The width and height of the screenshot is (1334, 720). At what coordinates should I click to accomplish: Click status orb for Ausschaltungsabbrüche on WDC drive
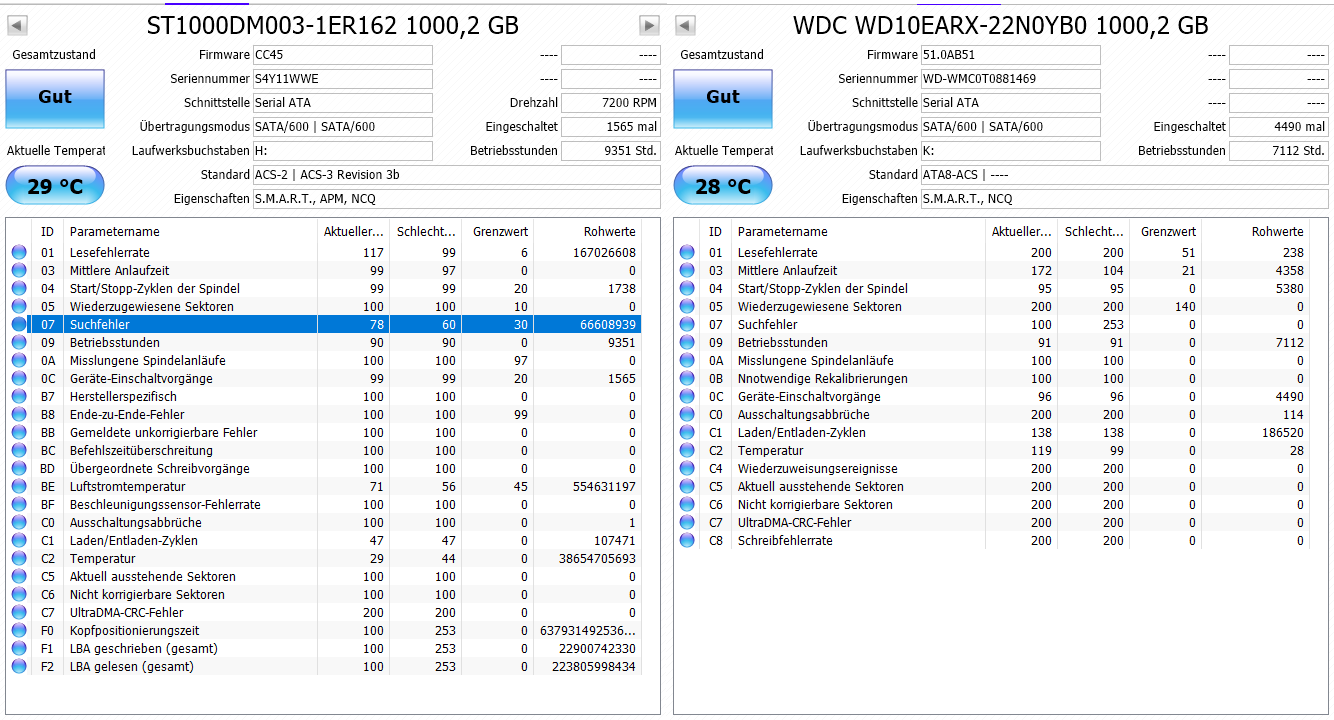point(687,415)
